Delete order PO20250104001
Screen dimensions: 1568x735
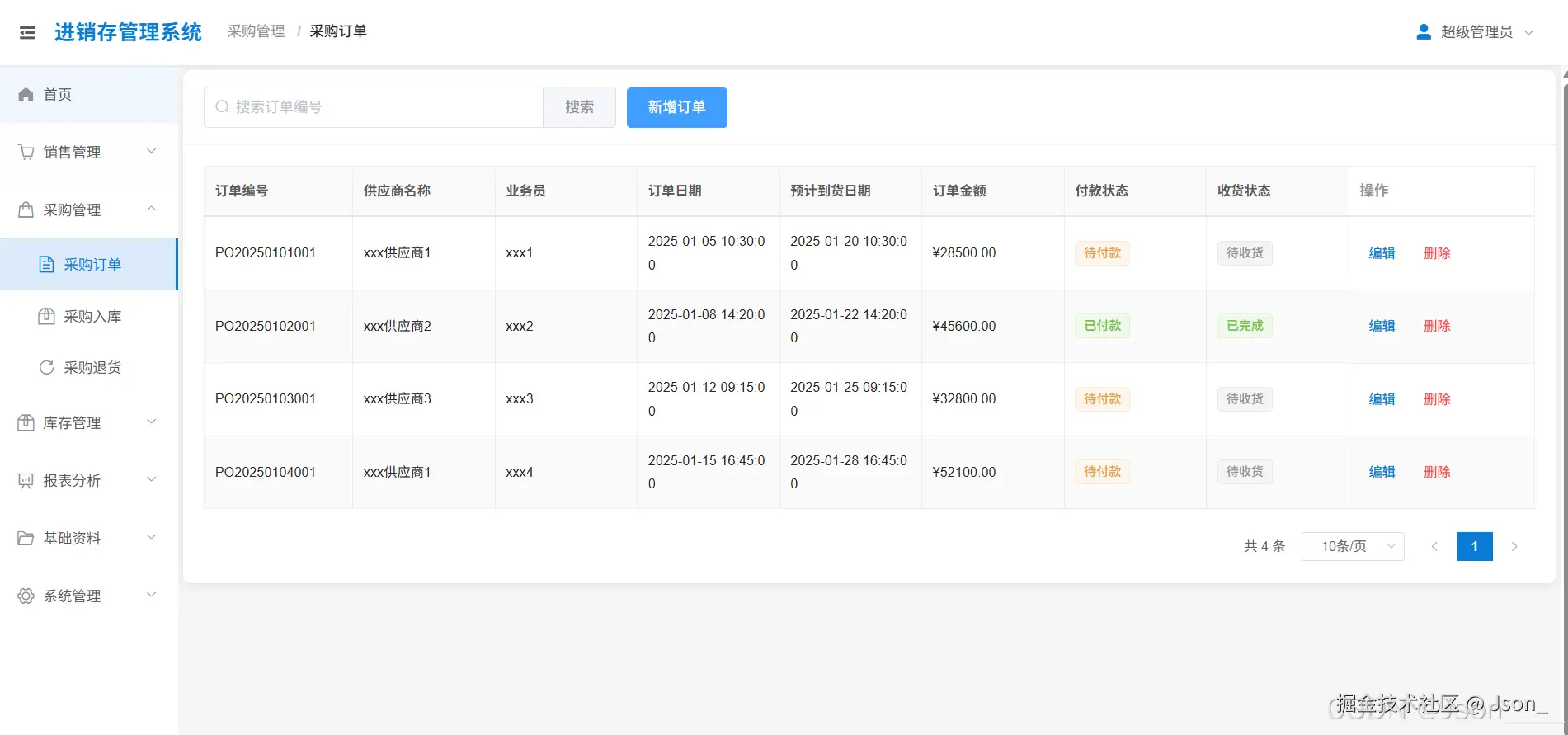coord(1437,472)
